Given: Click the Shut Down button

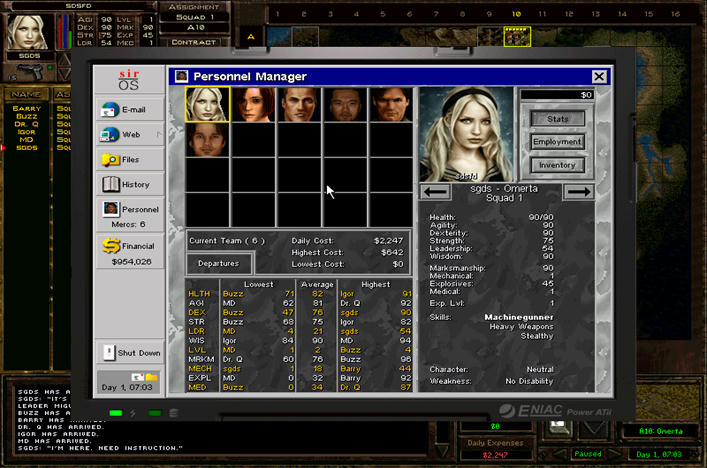Looking at the screenshot, I should pyautogui.click(x=129, y=353).
